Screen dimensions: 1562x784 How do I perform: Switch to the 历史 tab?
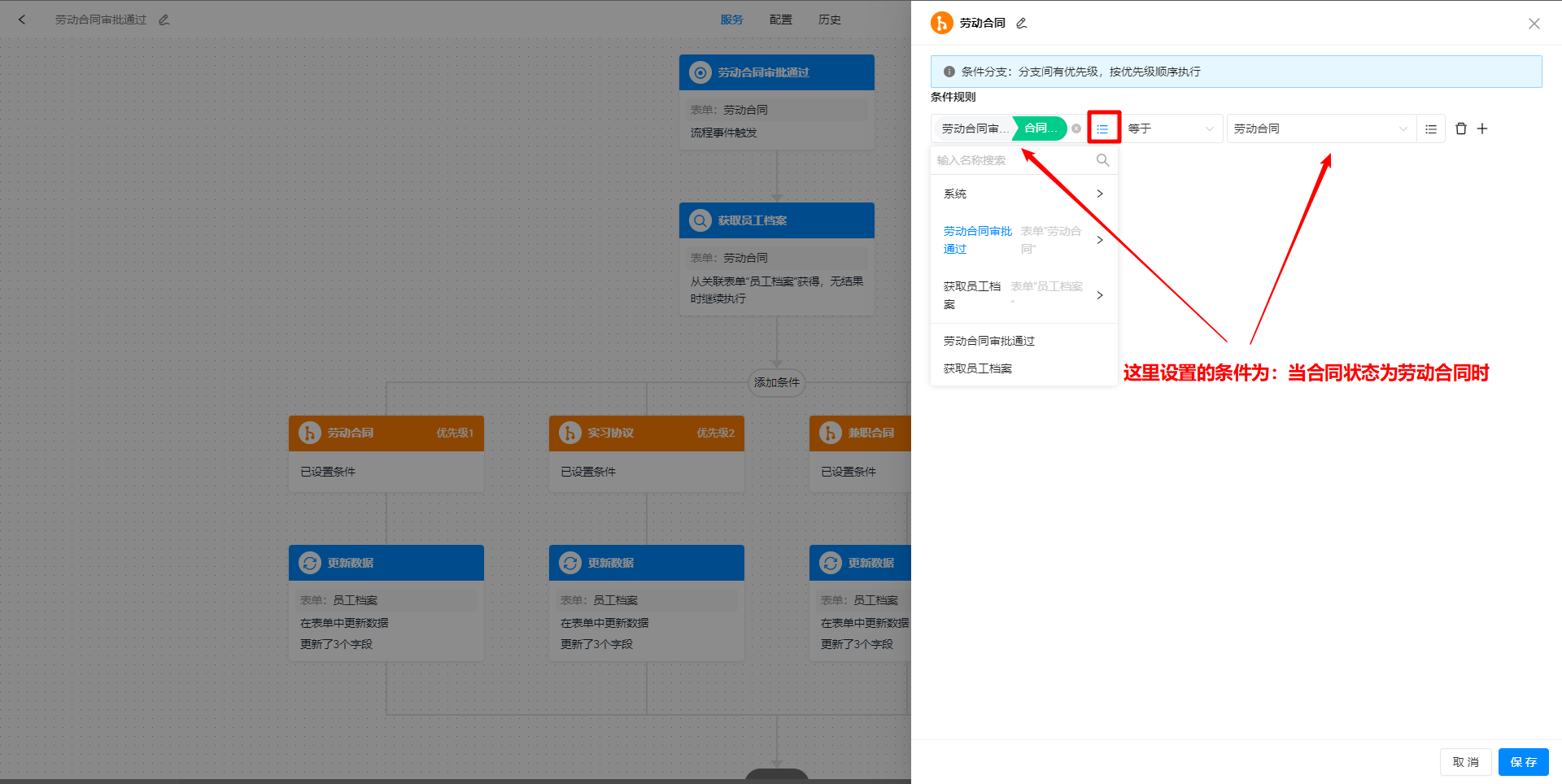[829, 19]
